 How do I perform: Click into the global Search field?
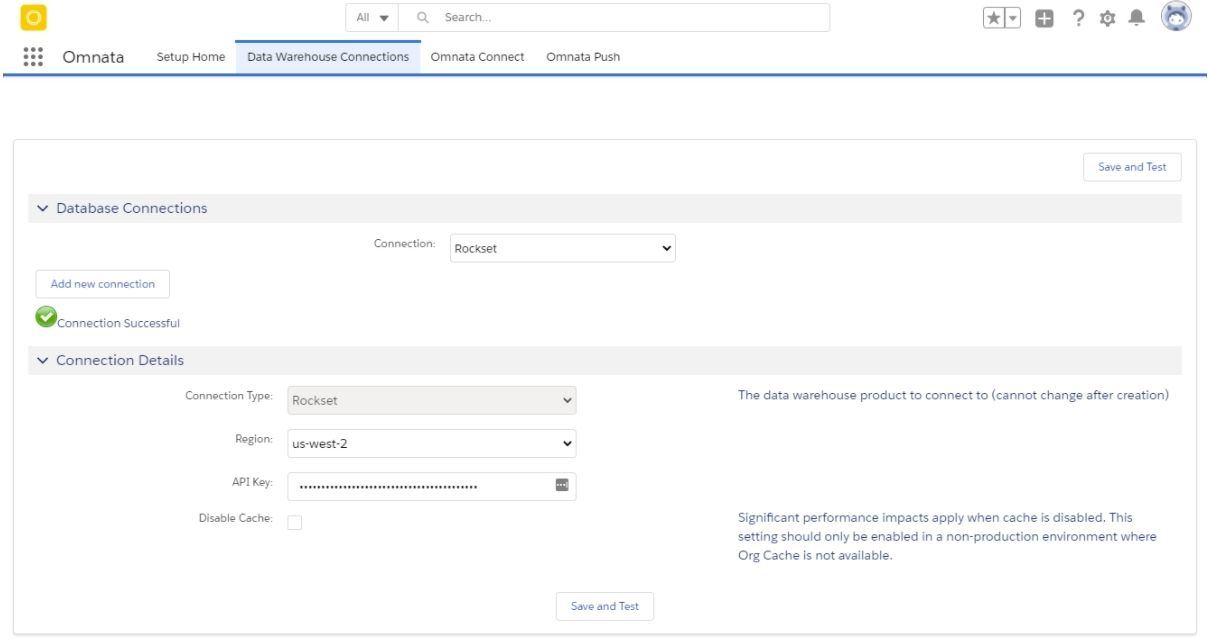(x=615, y=17)
